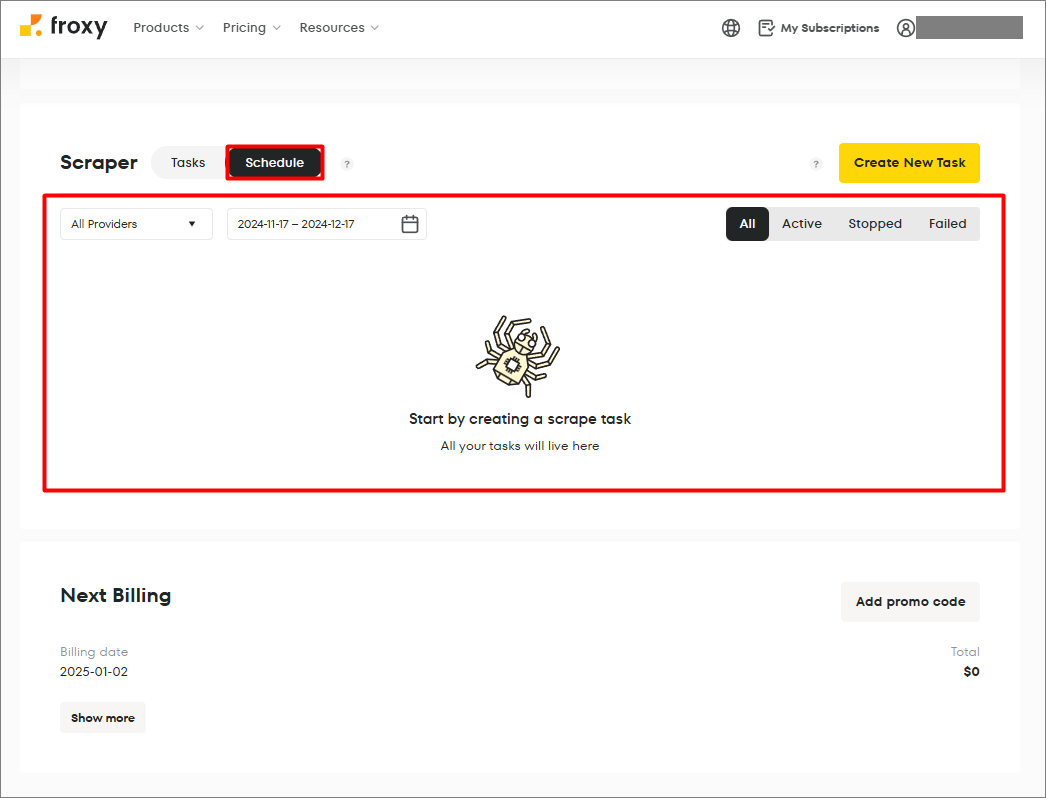
Task: Click the Scraper heading
Action: click(x=99, y=163)
